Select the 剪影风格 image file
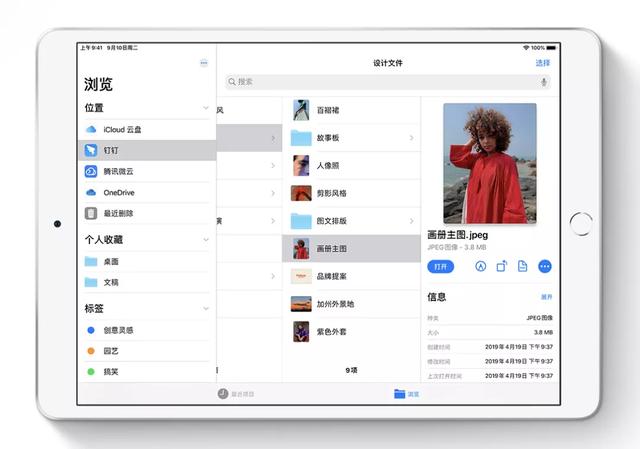The height and width of the screenshot is (449, 640). [x=351, y=193]
